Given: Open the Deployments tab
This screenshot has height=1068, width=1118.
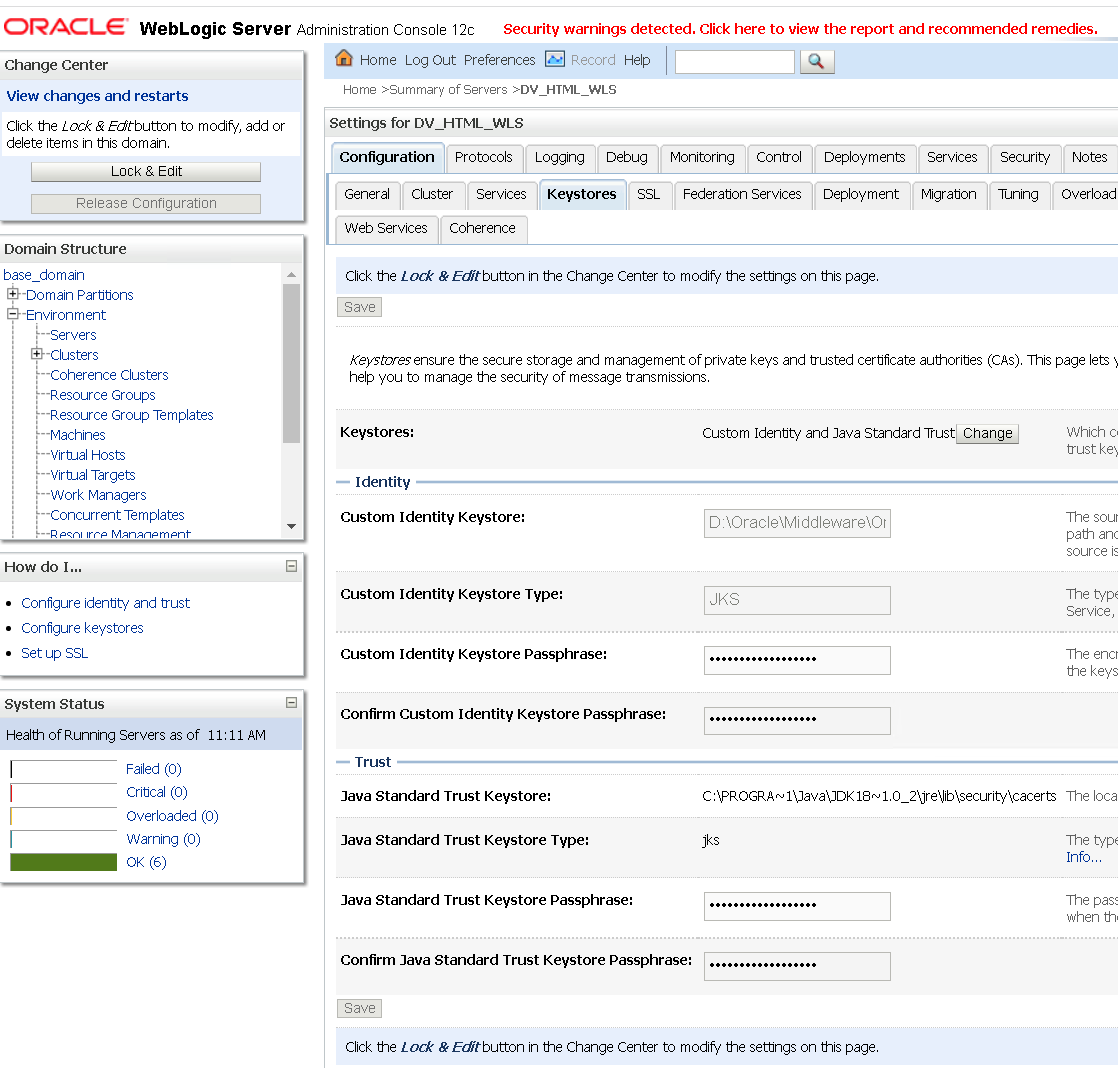Looking at the screenshot, I should [x=864, y=158].
